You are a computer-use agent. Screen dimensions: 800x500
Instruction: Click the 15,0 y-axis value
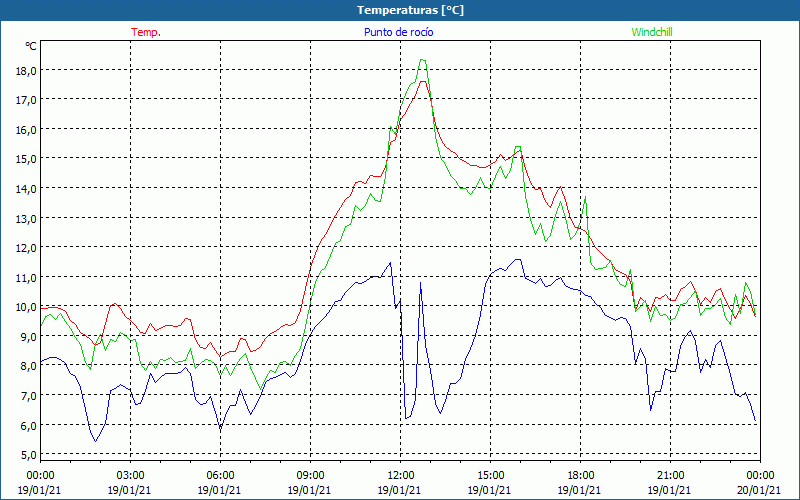click(x=26, y=159)
